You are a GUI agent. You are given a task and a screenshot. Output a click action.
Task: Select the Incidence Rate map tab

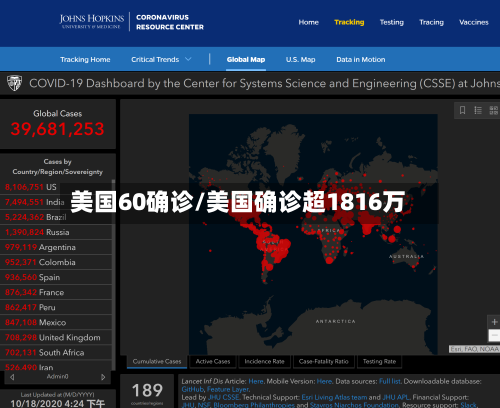tap(264, 361)
